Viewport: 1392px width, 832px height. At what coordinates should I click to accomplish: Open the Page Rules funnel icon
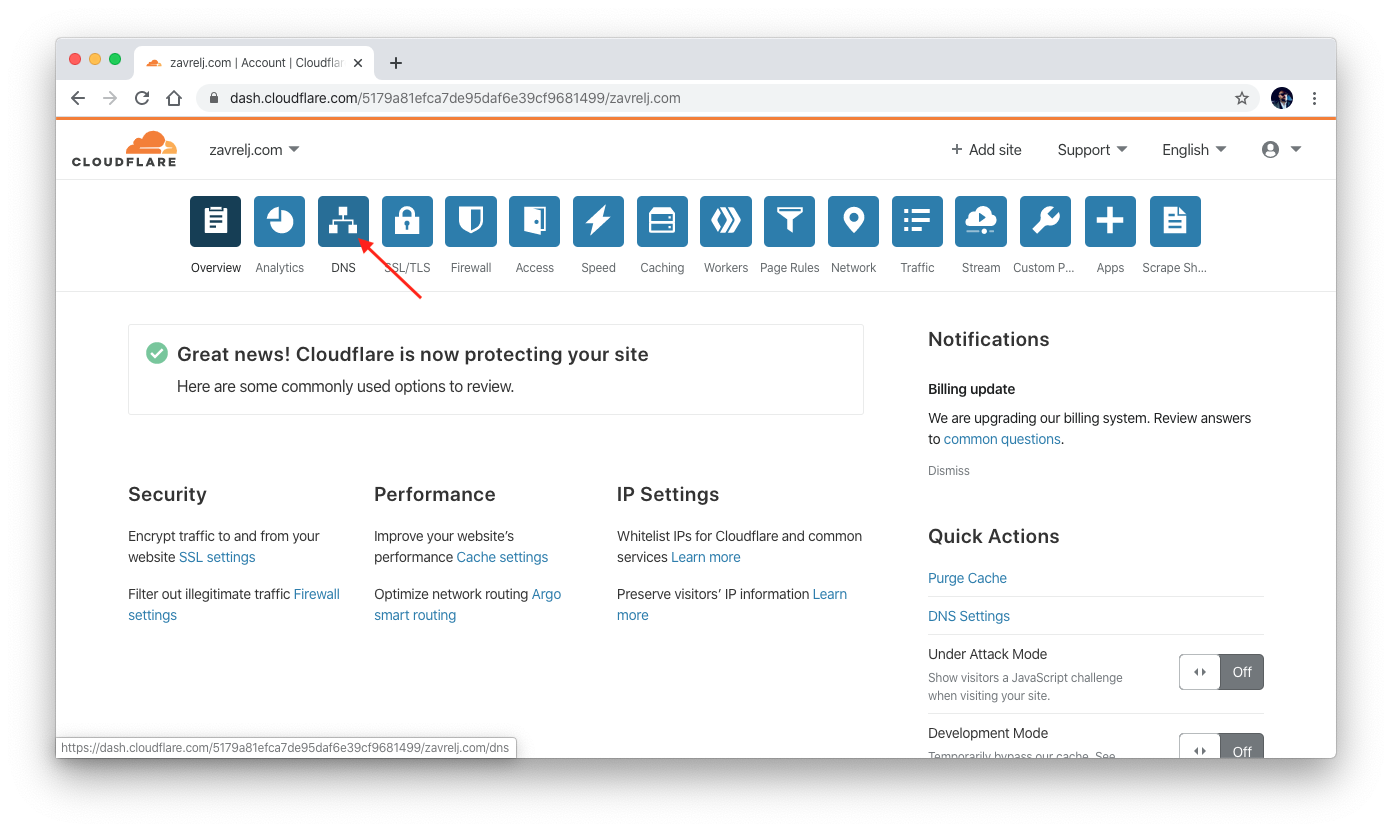[790, 221]
